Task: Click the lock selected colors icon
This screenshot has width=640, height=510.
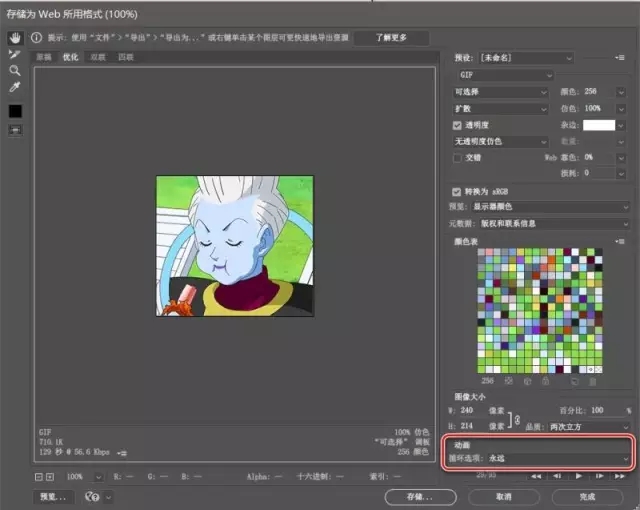Action: [x=545, y=381]
